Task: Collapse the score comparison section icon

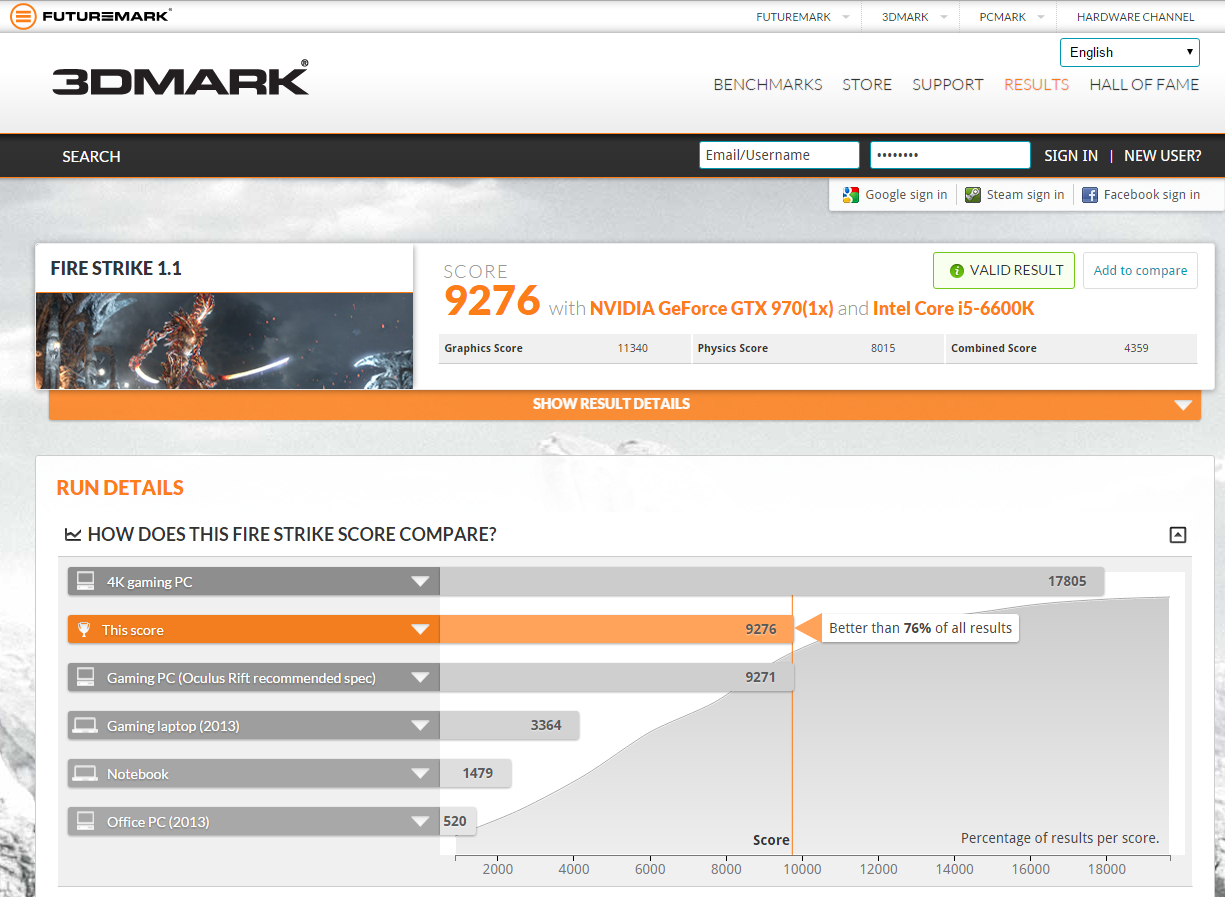Action: (1178, 535)
